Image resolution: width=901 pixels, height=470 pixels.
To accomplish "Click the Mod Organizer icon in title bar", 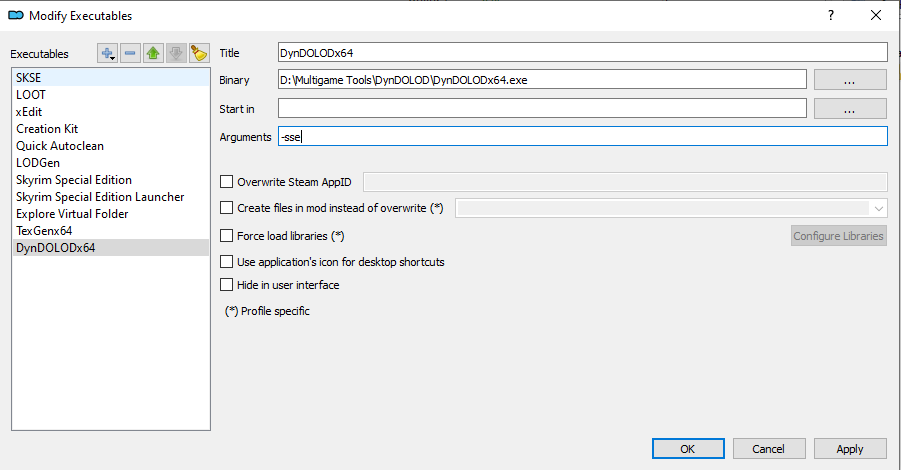I will [x=15, y=15].
